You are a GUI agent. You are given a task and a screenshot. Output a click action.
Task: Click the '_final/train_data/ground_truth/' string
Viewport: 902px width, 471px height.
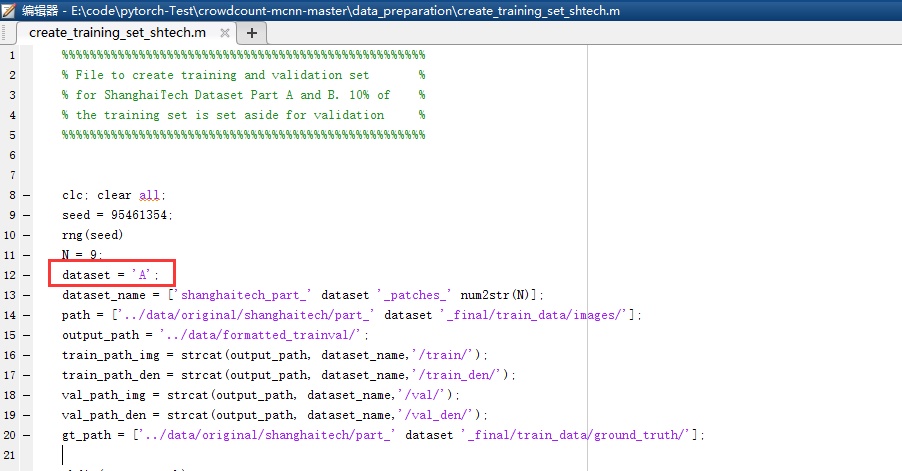[x=578, y=435]
